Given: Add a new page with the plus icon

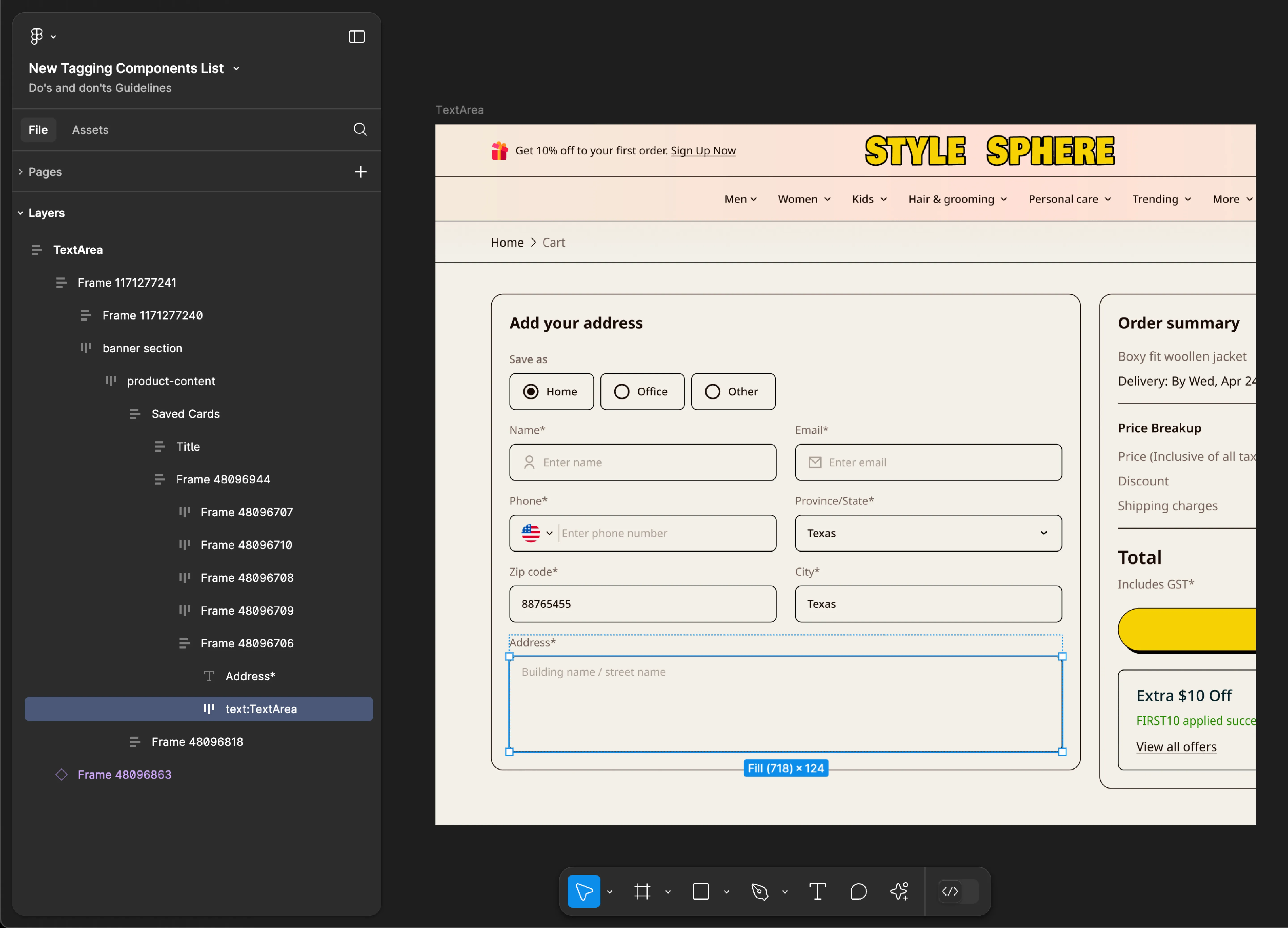Looking at the screenshot, I should pyautogui.click(x=361, y=171).
